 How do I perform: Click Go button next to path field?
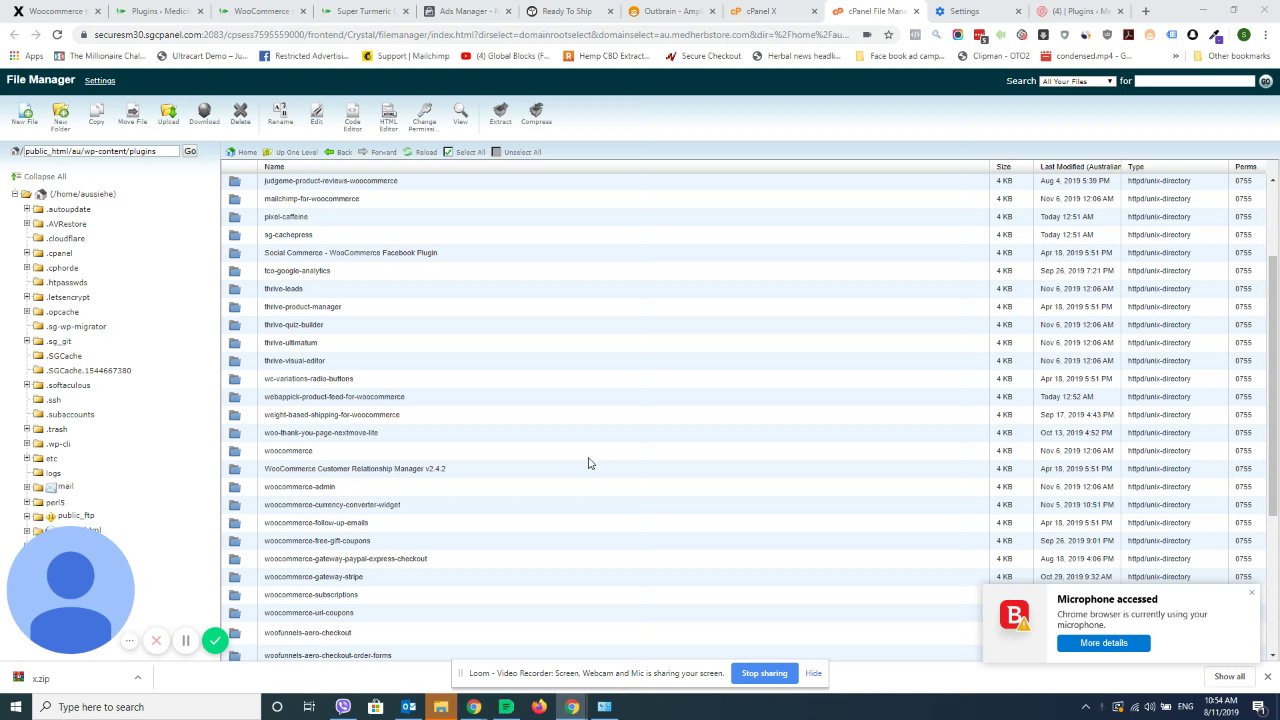[x=190, y=151]
